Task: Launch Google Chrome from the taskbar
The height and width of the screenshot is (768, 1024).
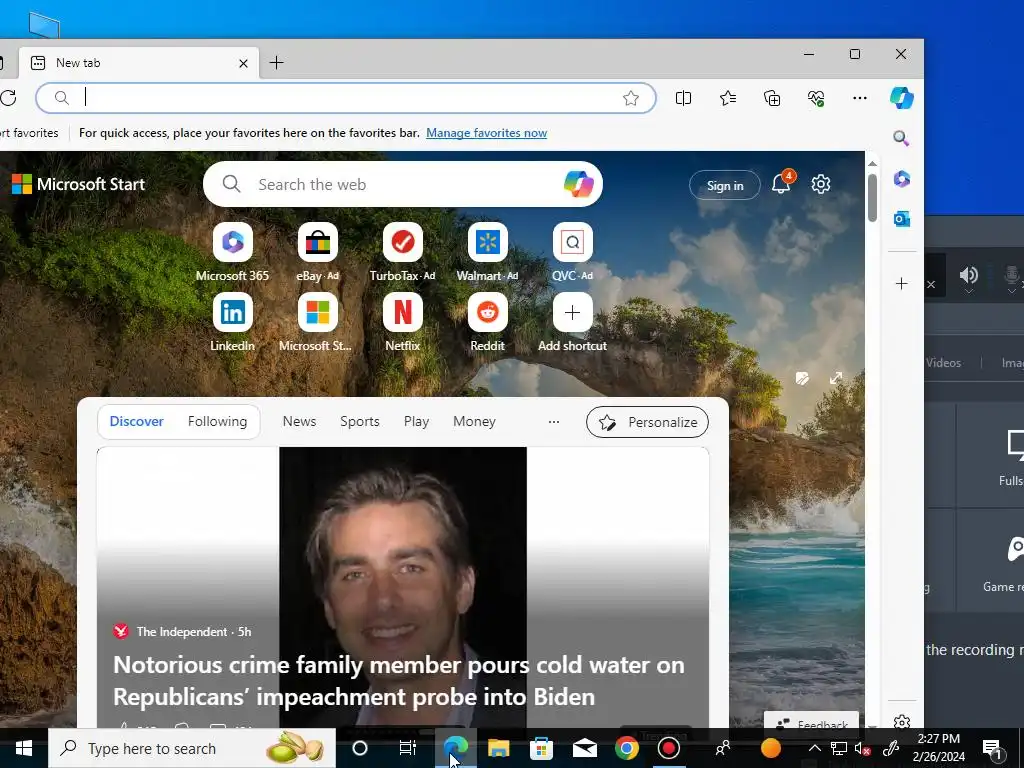Action: pos(626,748)
